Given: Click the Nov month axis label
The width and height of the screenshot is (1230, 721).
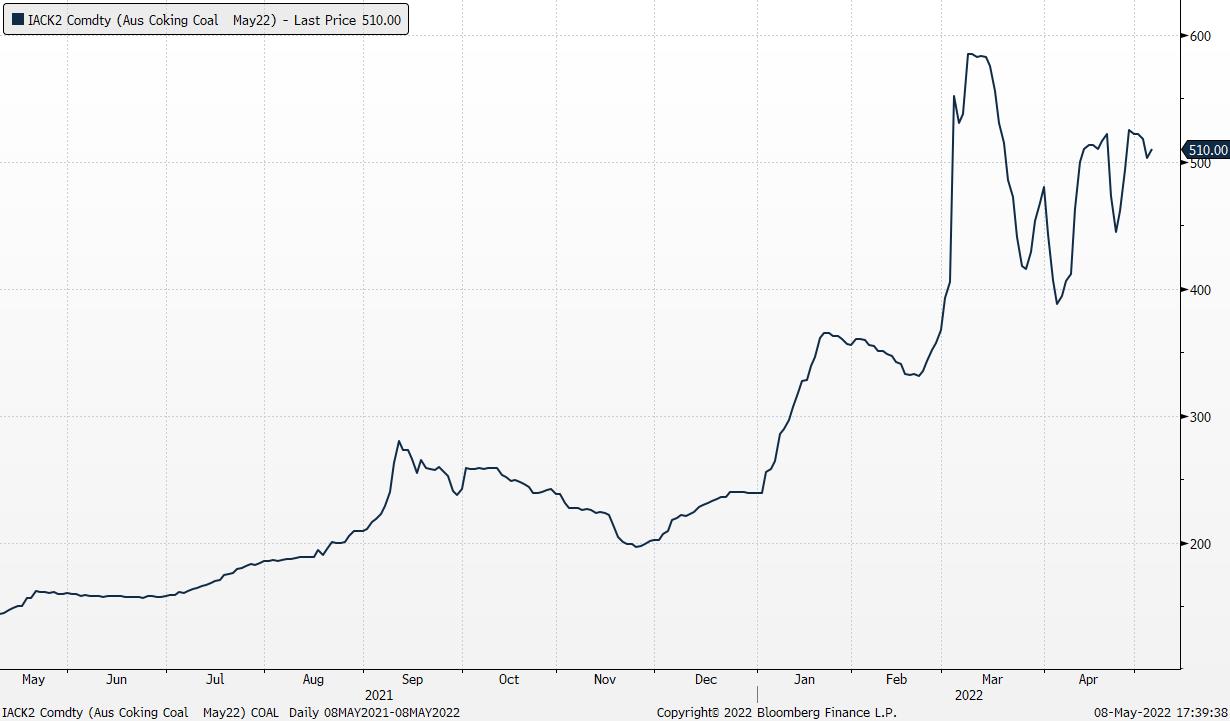Looking at the screenshot, I should coord(604,680).
